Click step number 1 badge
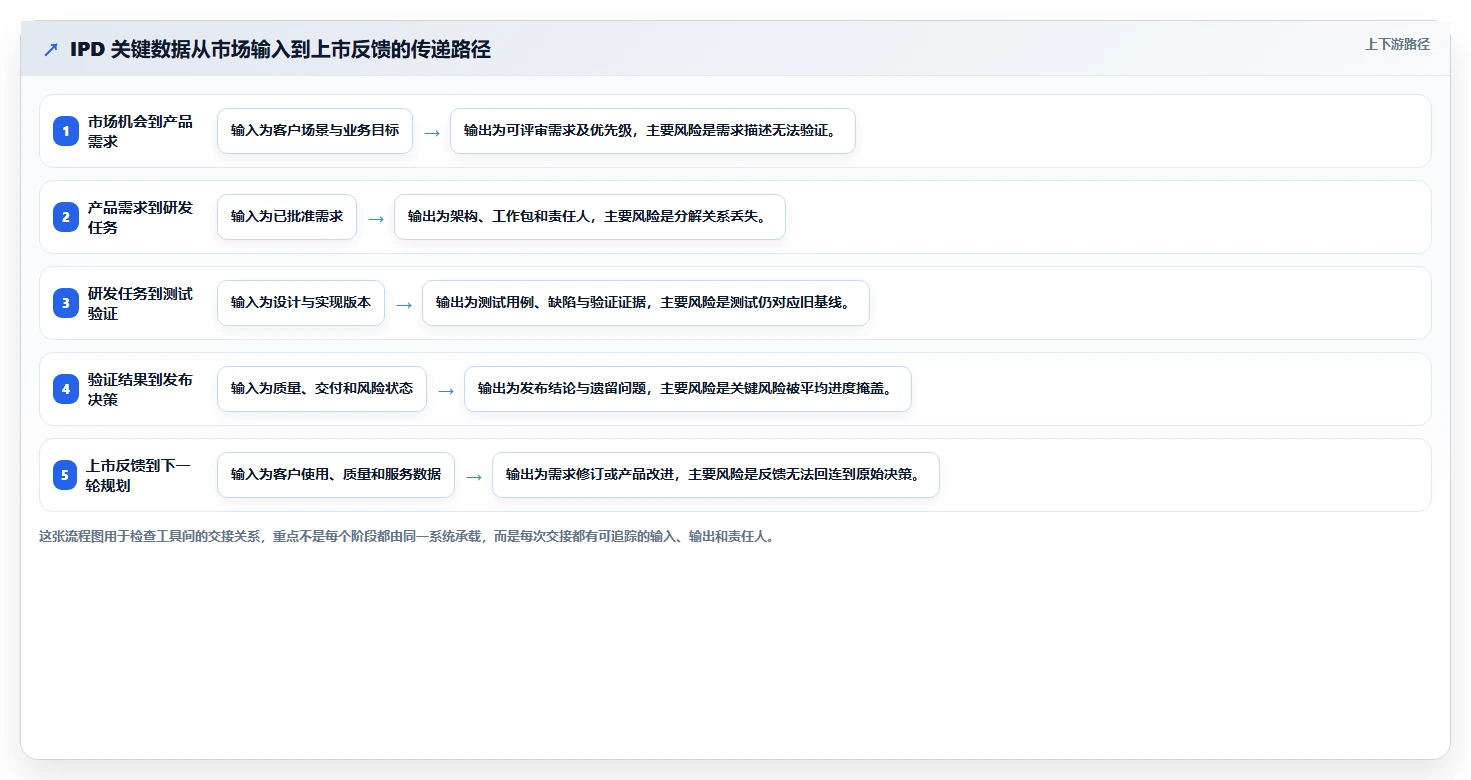Screen dimensions: 1471x780 [66, 131]
